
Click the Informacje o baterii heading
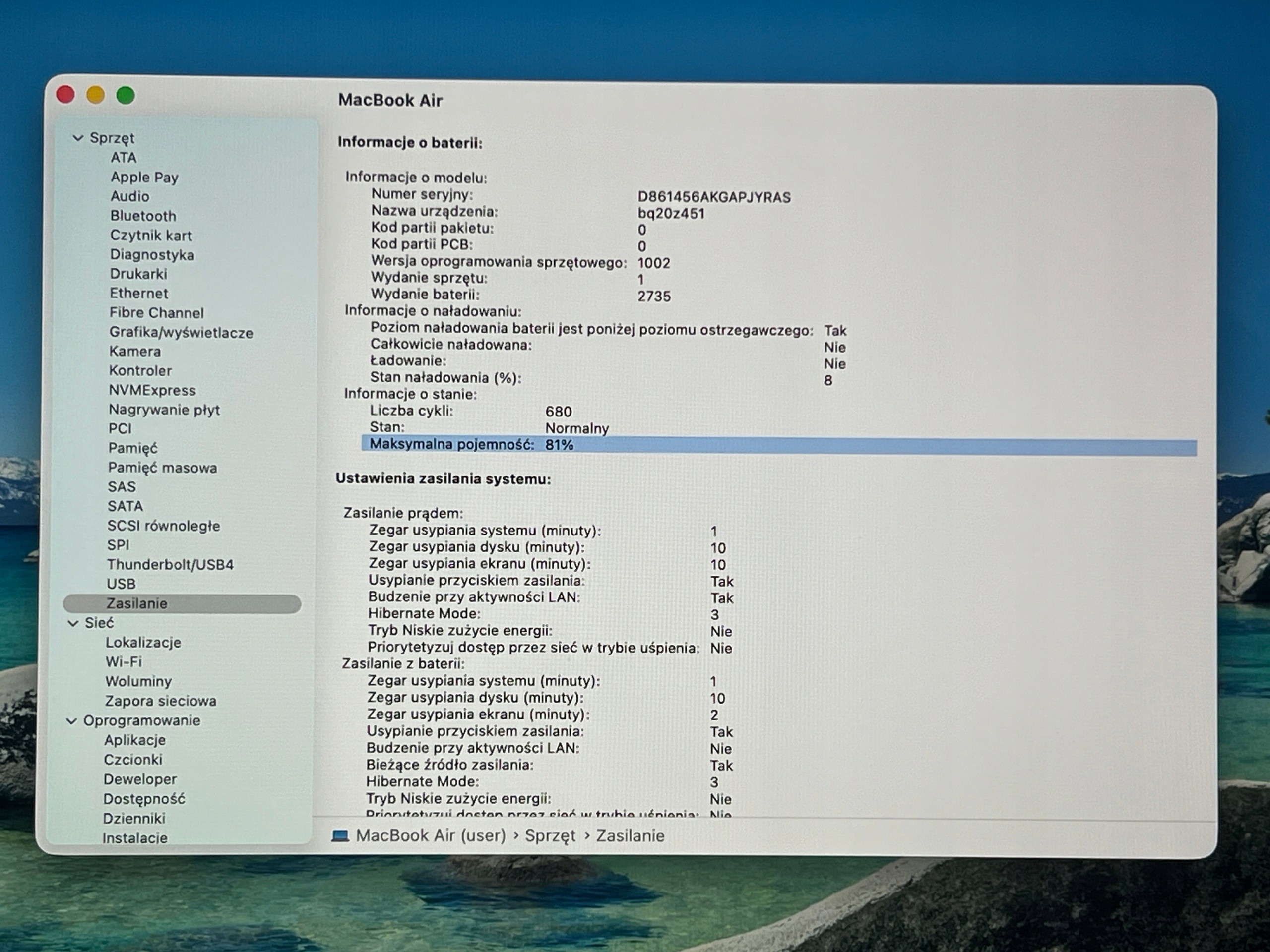point(410,142)
